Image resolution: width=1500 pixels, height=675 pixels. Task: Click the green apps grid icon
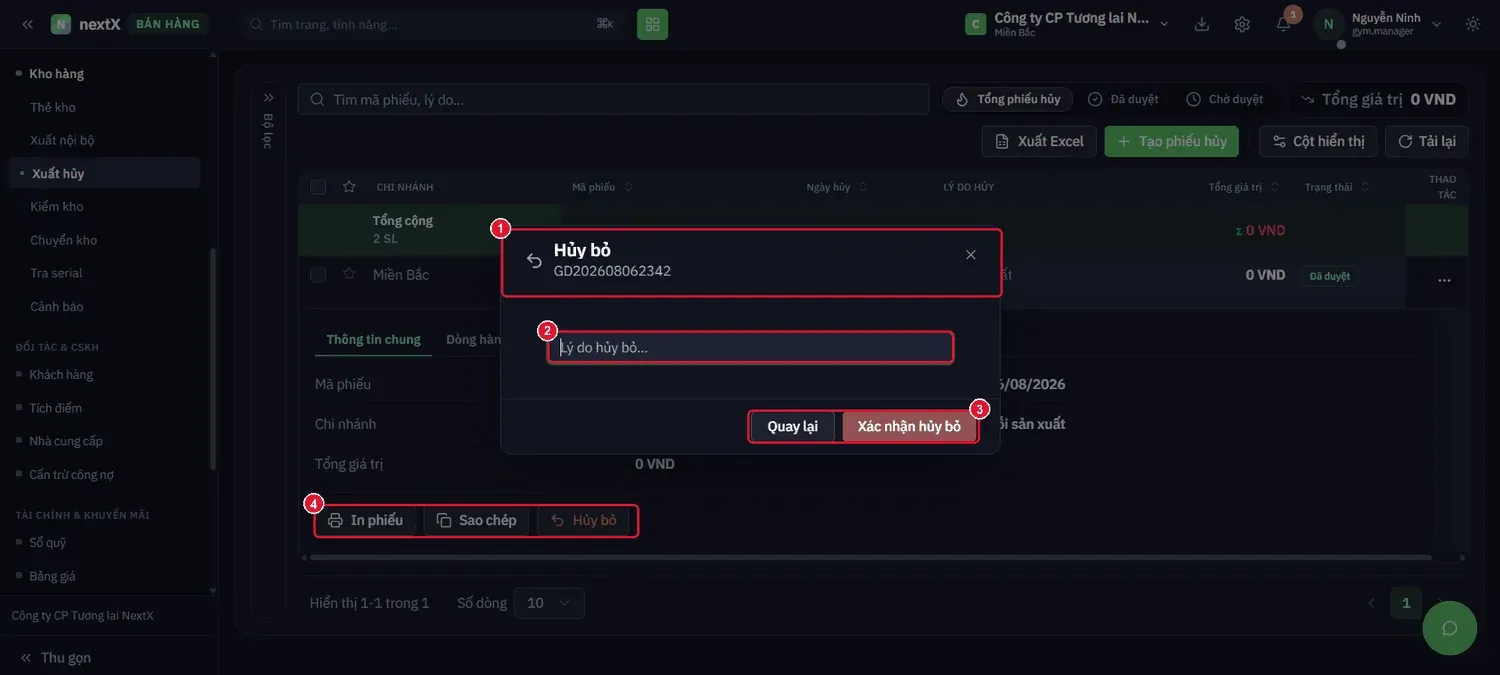pyautogui.click(x=652, y=24)
